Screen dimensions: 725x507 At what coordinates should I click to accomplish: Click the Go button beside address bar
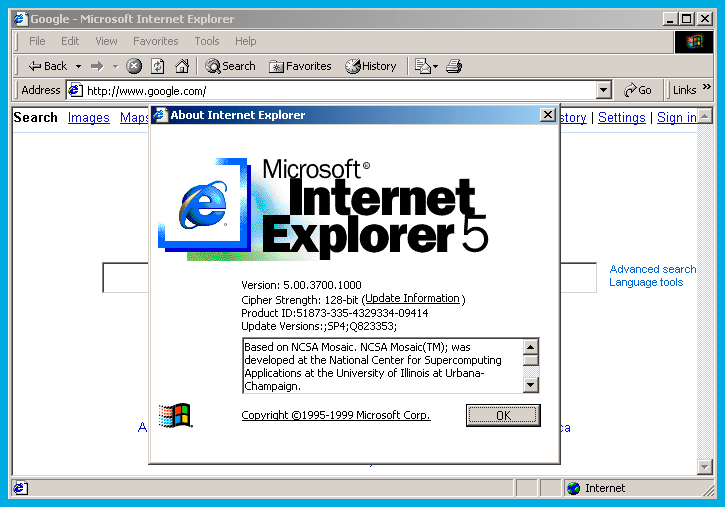point(638,90)
